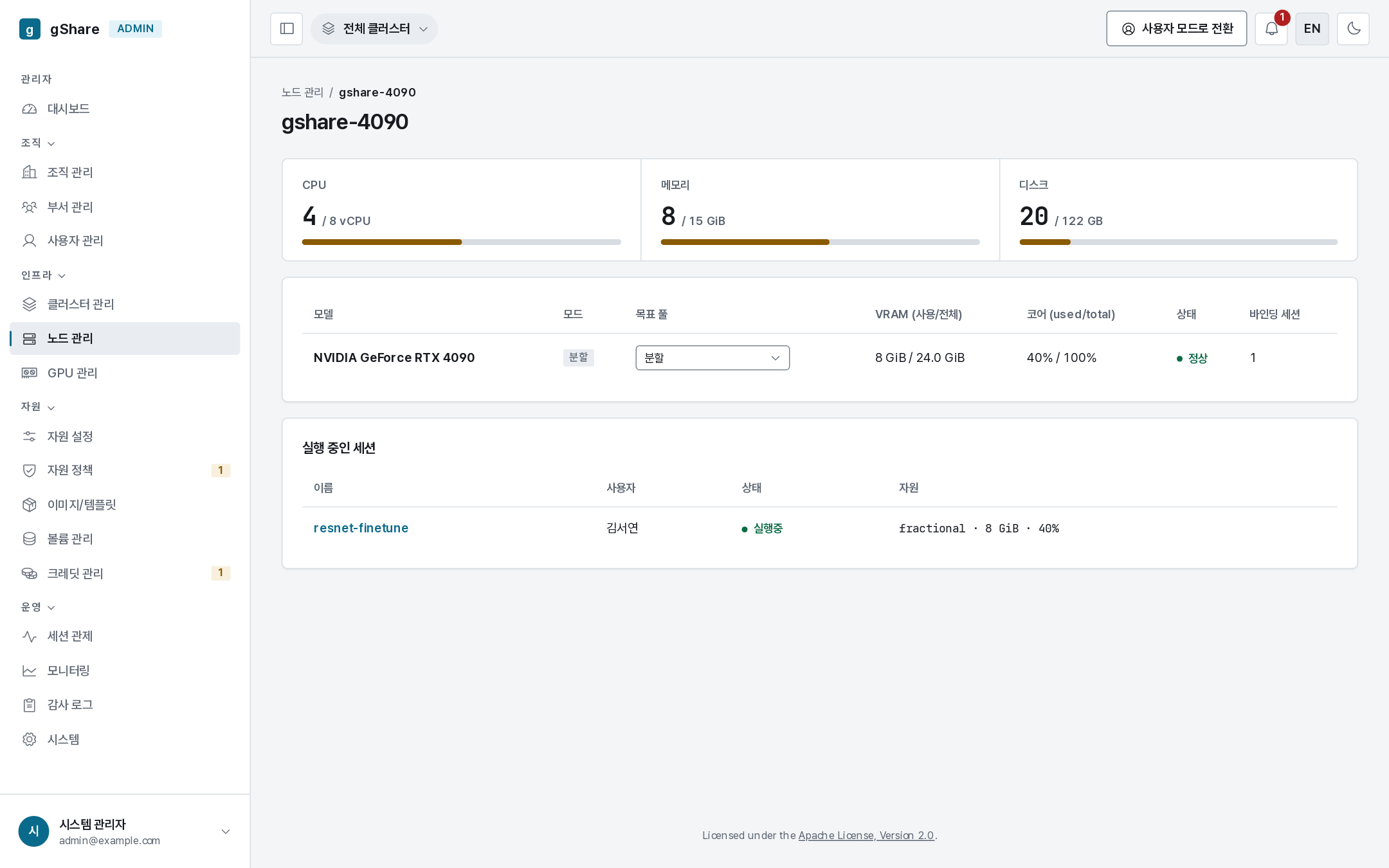
Task: Switch to dark mode moon icon
Action: pyautogui.click(x=1354, y=29)
